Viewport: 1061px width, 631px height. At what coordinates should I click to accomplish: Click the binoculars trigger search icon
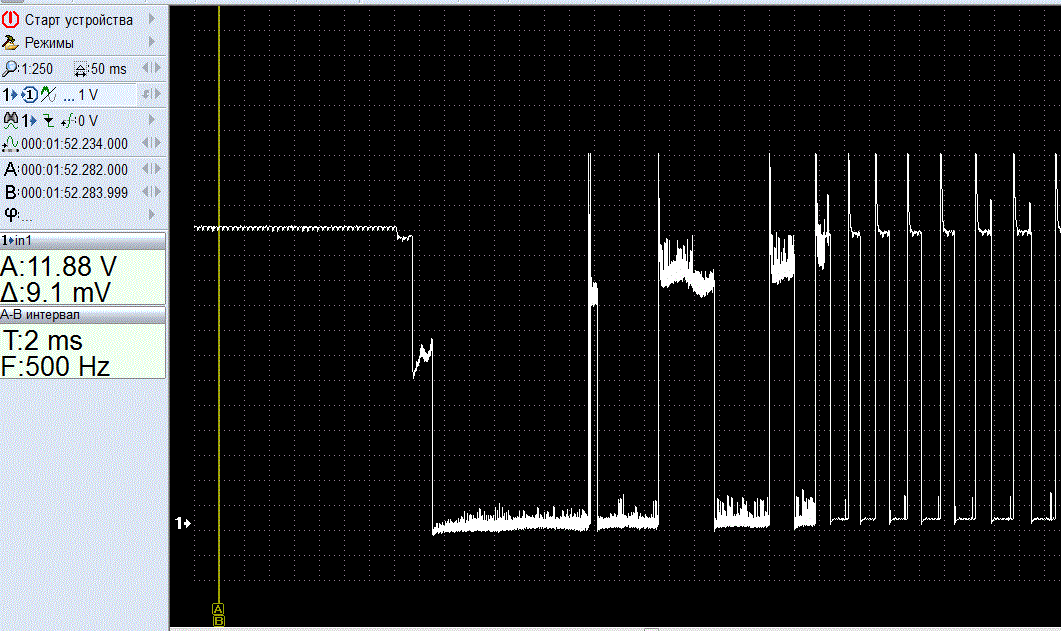[x=12, y=120]
